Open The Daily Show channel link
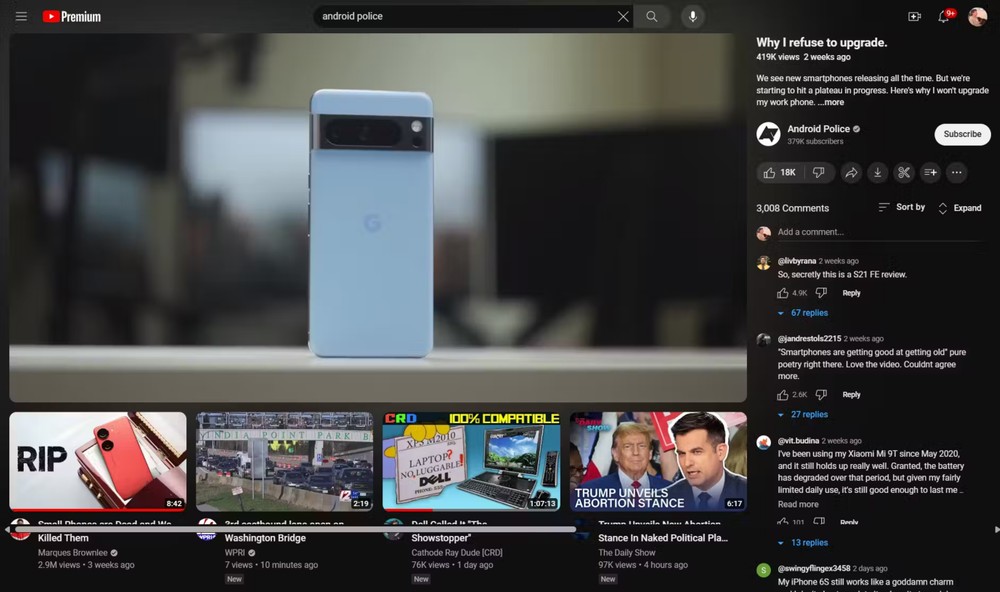This screenshot has height=592, width=1000. [626, 553]
